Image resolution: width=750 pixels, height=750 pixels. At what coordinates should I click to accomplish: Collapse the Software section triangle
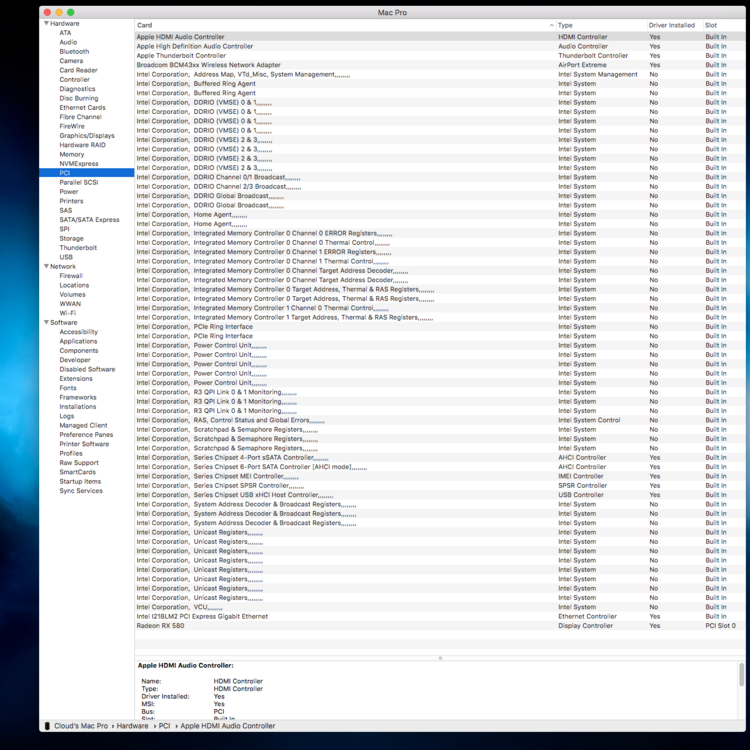tap(46, 322)
